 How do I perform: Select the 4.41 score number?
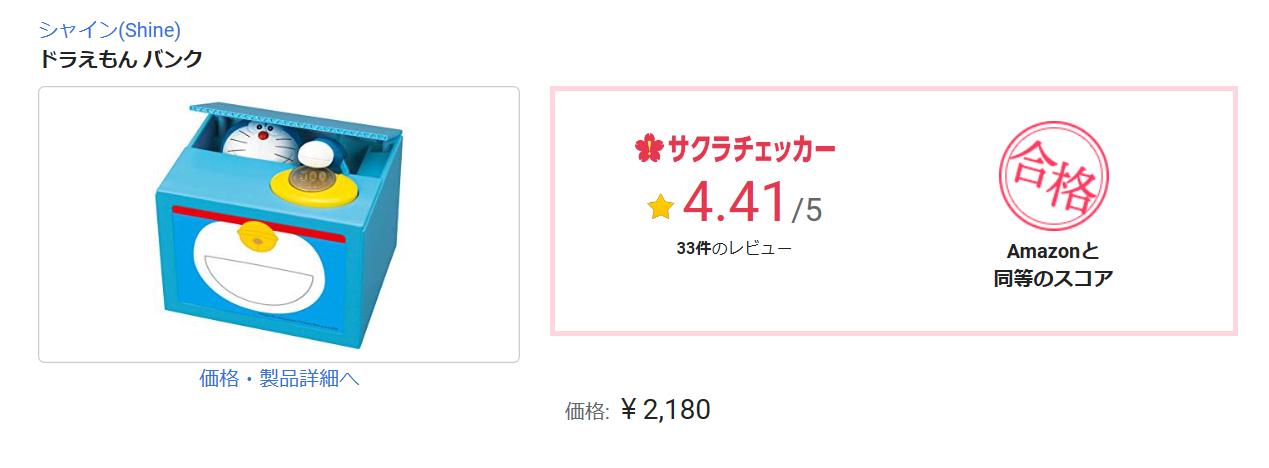735,203
